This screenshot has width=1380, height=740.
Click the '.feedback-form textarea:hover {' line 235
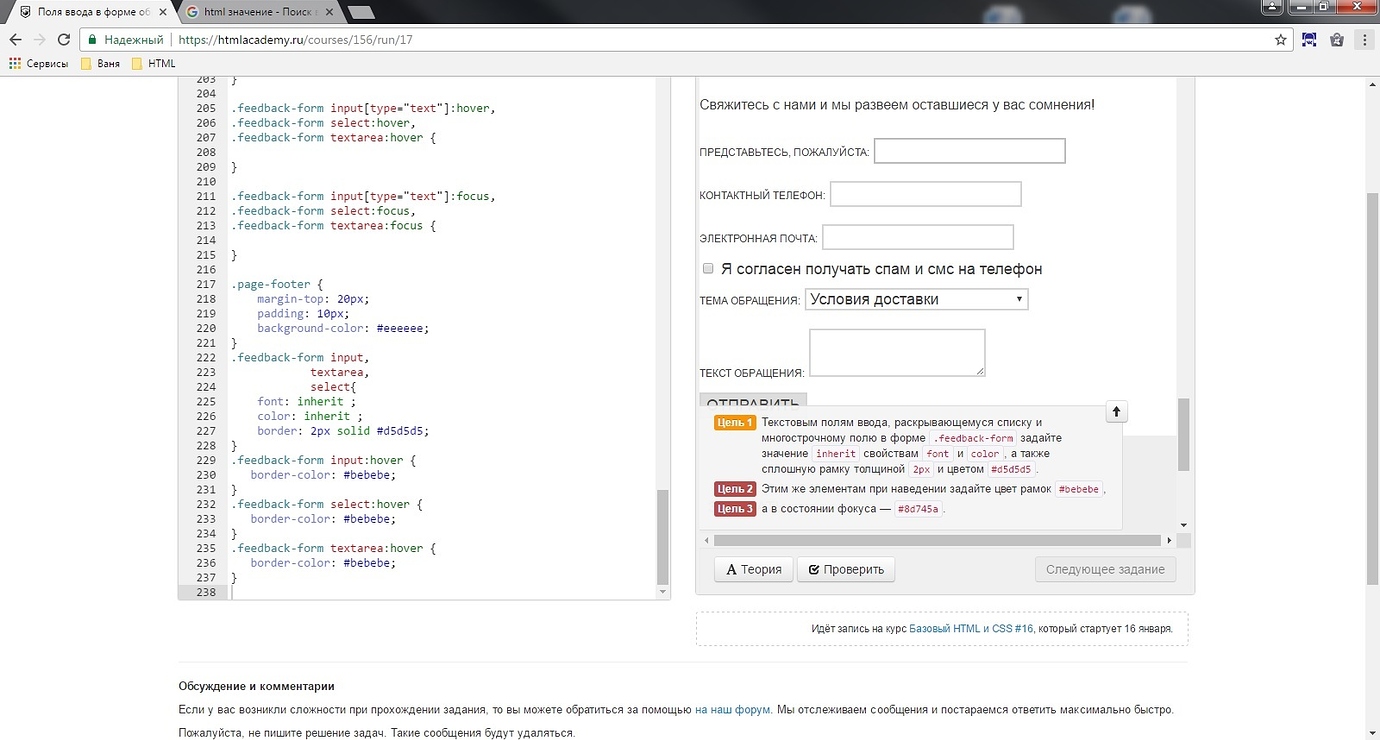click(x=333, y=548)
